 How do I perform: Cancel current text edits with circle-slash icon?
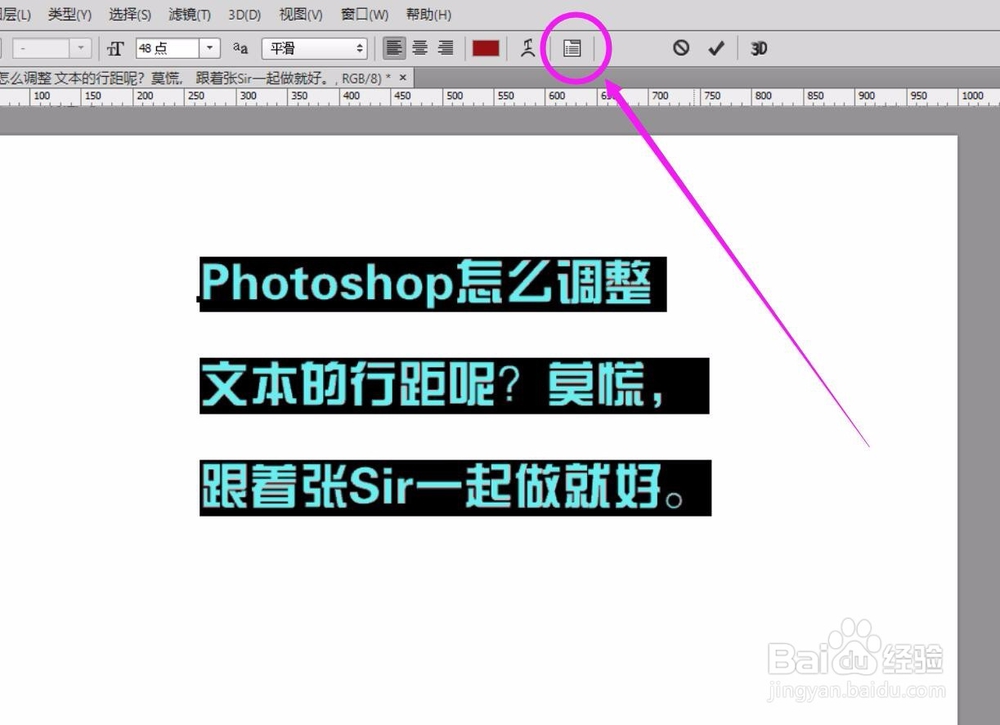pos(681,48)
